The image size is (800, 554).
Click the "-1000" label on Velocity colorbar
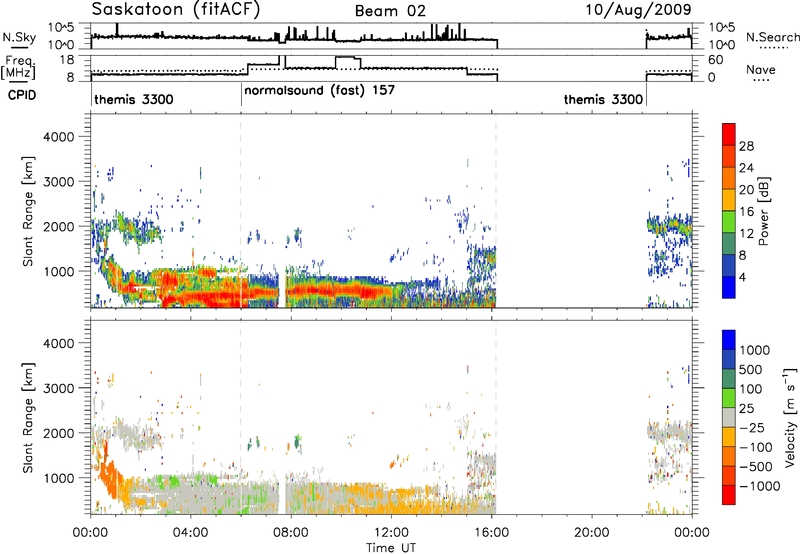tap(759, 486)
